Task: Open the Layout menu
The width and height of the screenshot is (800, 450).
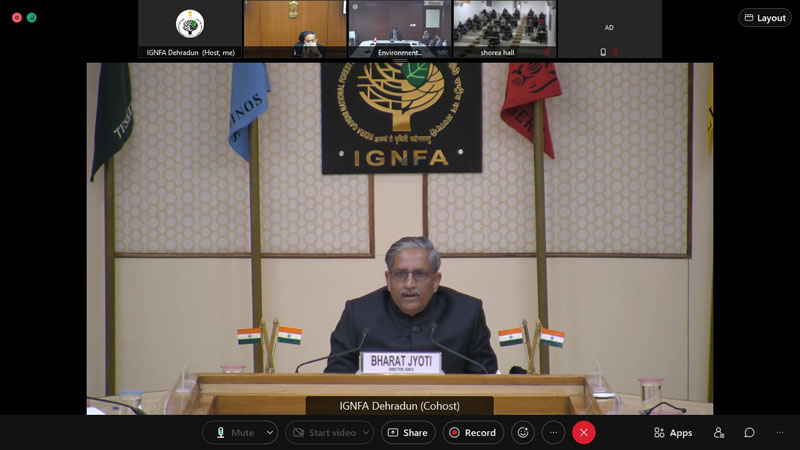Action: coord(765,18)
